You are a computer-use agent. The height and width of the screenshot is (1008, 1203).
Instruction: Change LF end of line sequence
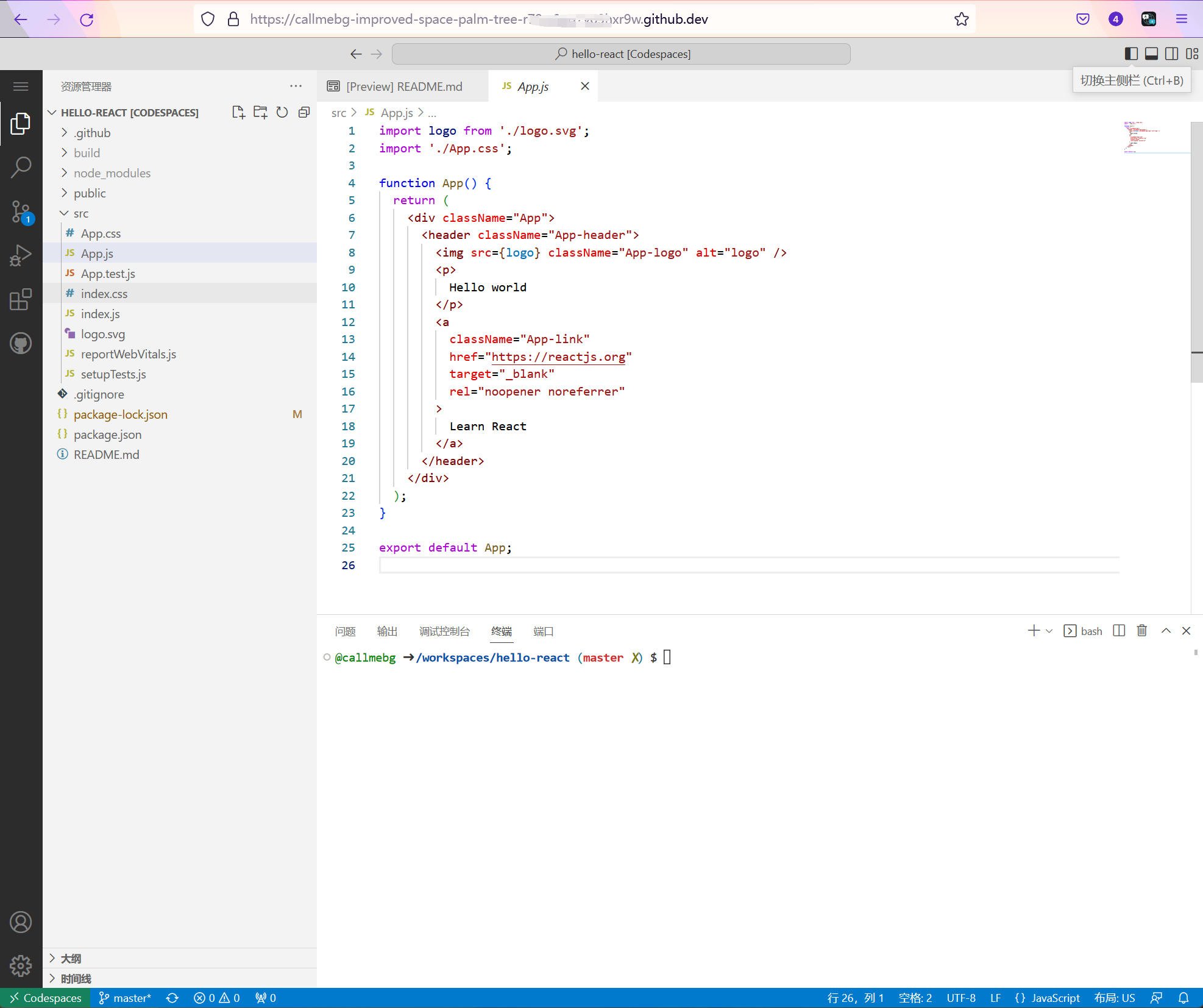(995, 998)
